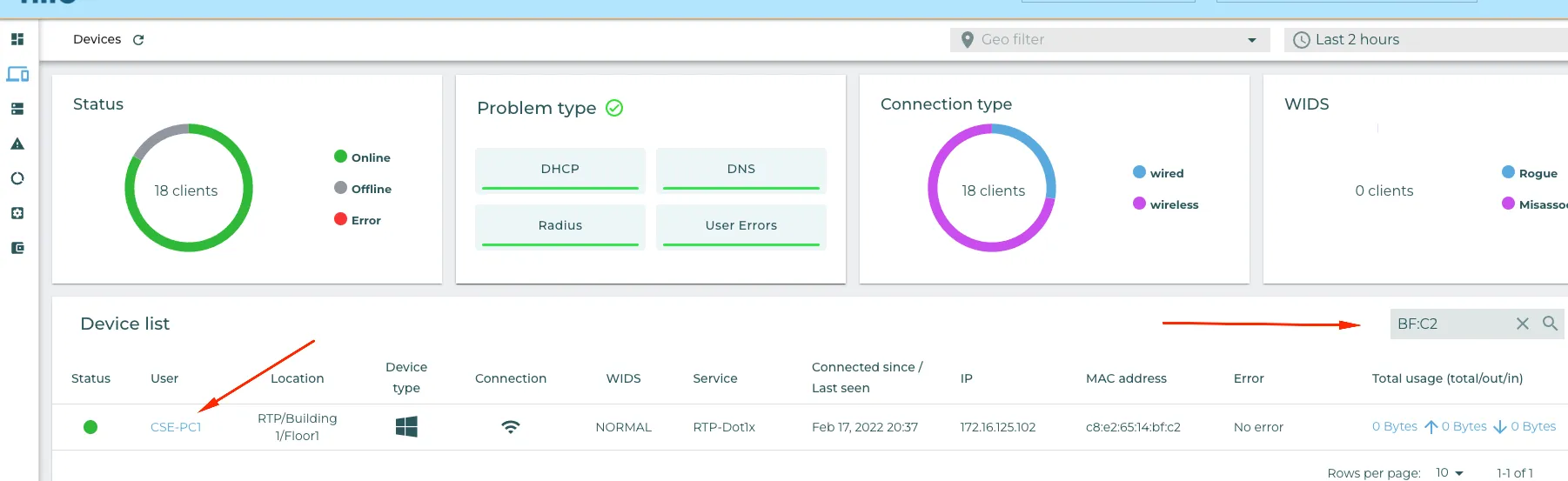The width and height of the screenshot is (1568, 481).
Task: Click the BF:C2 search input field
Action: (x=1451, y=324)
